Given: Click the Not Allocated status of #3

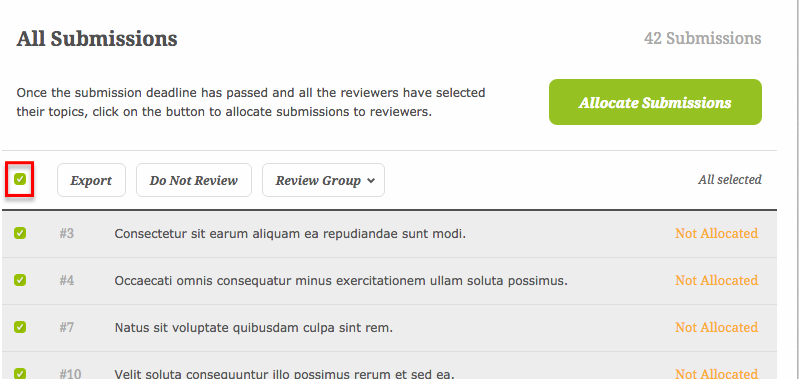Looking at the screenshot, I should pyautogui.click(x=716, y=233).
